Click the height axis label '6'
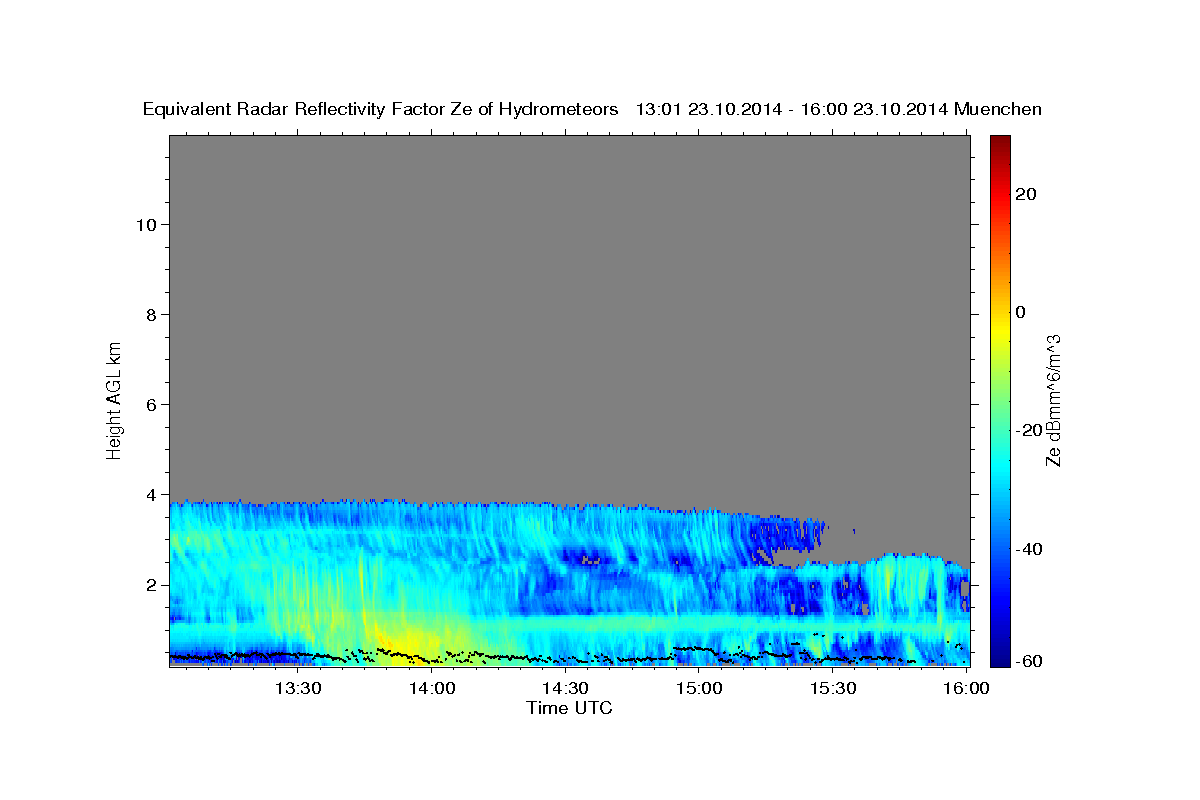 151,404
